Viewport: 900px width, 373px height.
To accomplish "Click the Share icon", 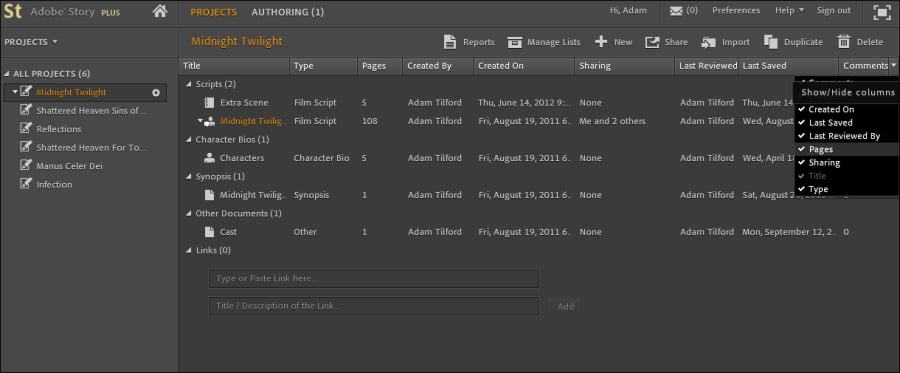I will [652, 42].
